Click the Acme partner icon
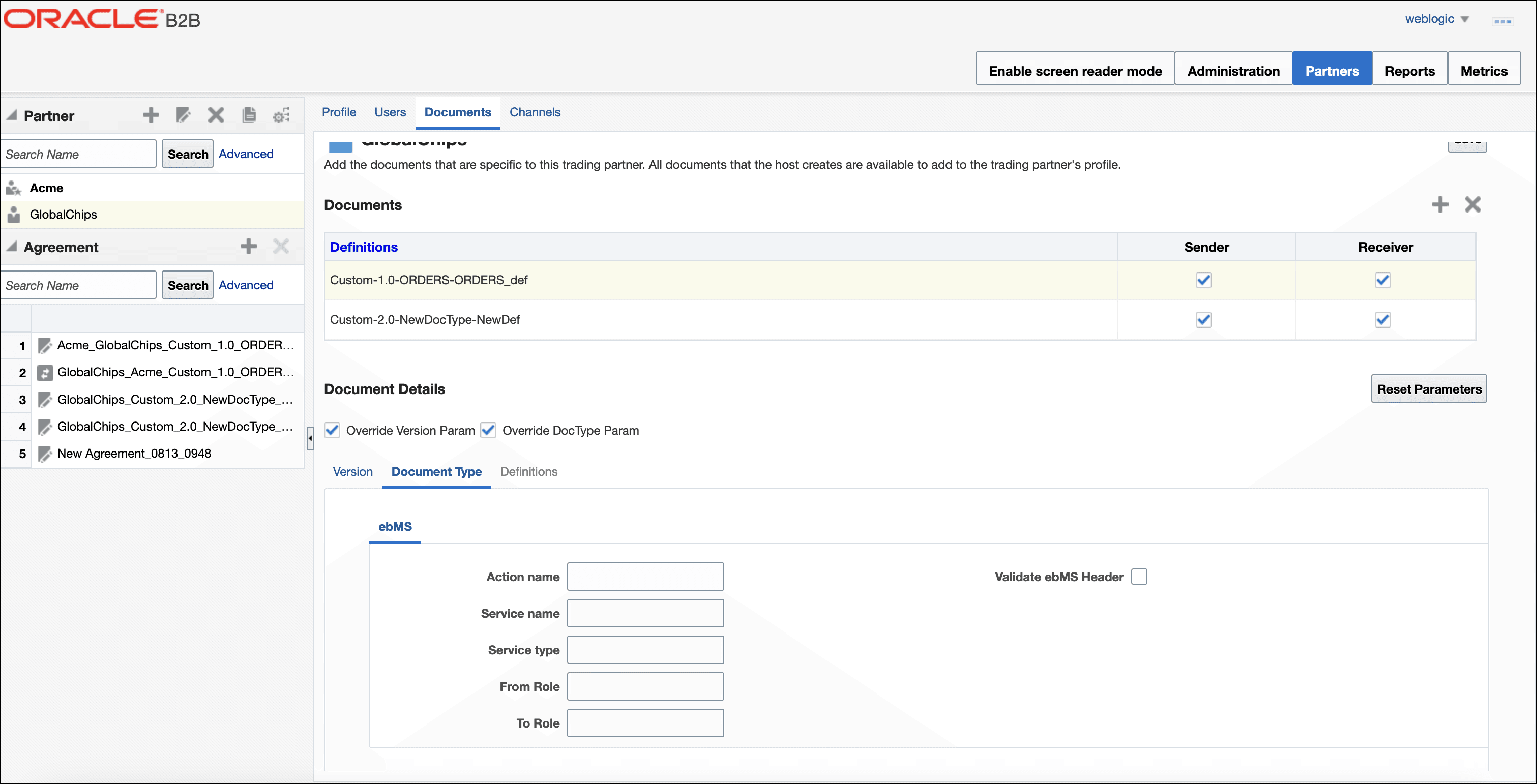The width and height of the screenshot is (1537, 784). pos(13,188)
